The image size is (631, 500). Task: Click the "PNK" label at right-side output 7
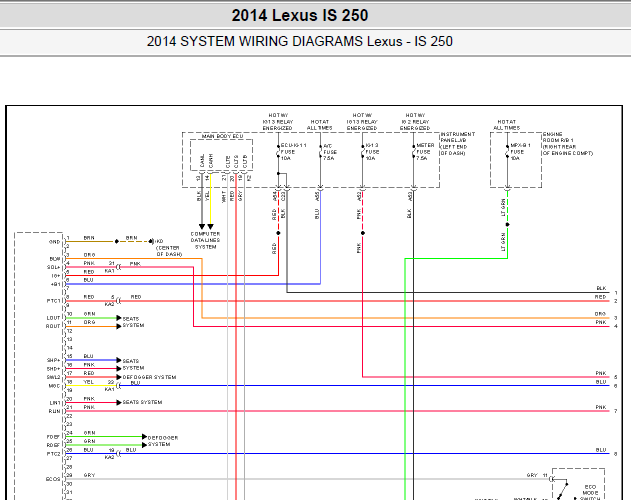[x=601, y=407]
